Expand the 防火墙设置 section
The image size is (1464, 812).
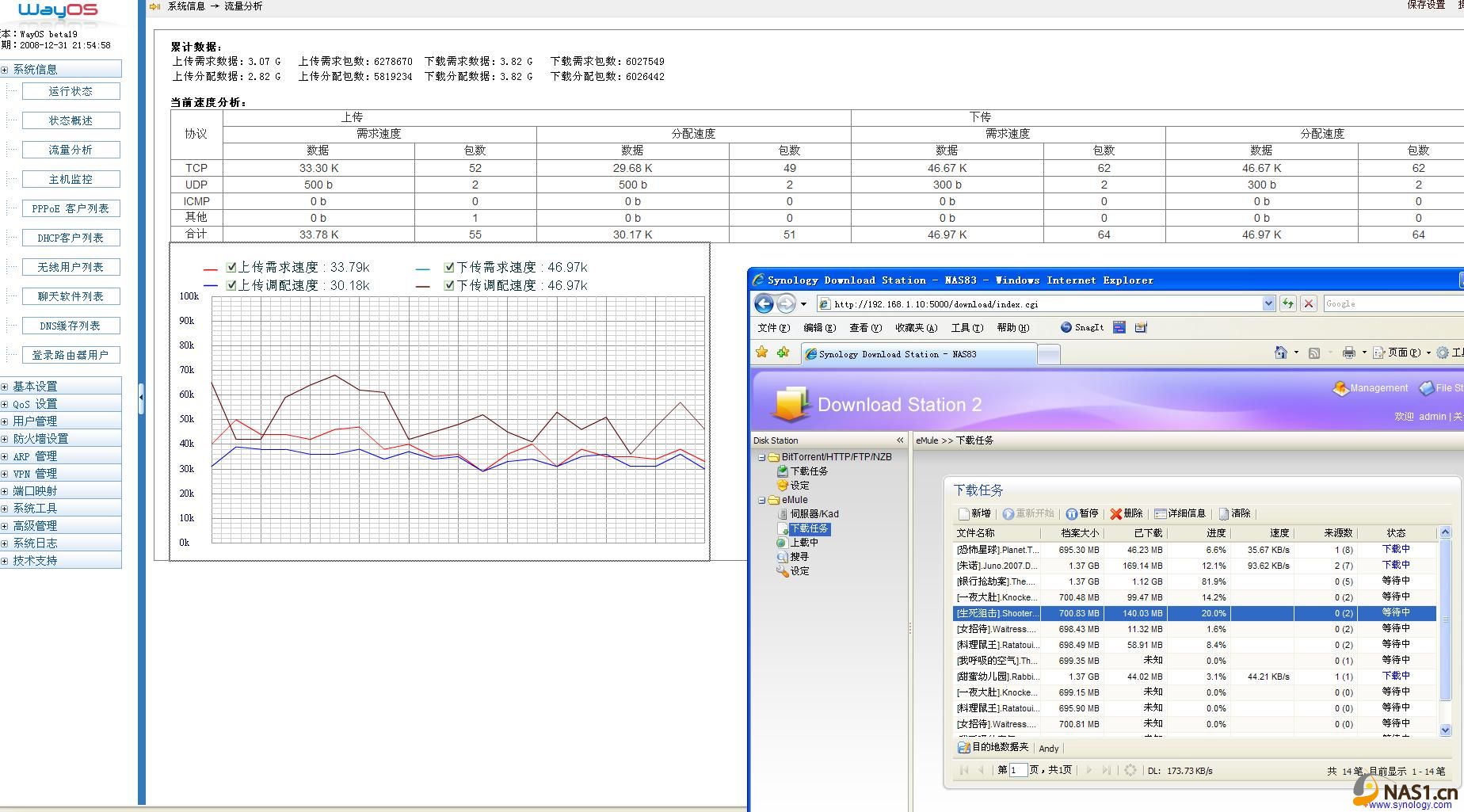pos(5,439)
